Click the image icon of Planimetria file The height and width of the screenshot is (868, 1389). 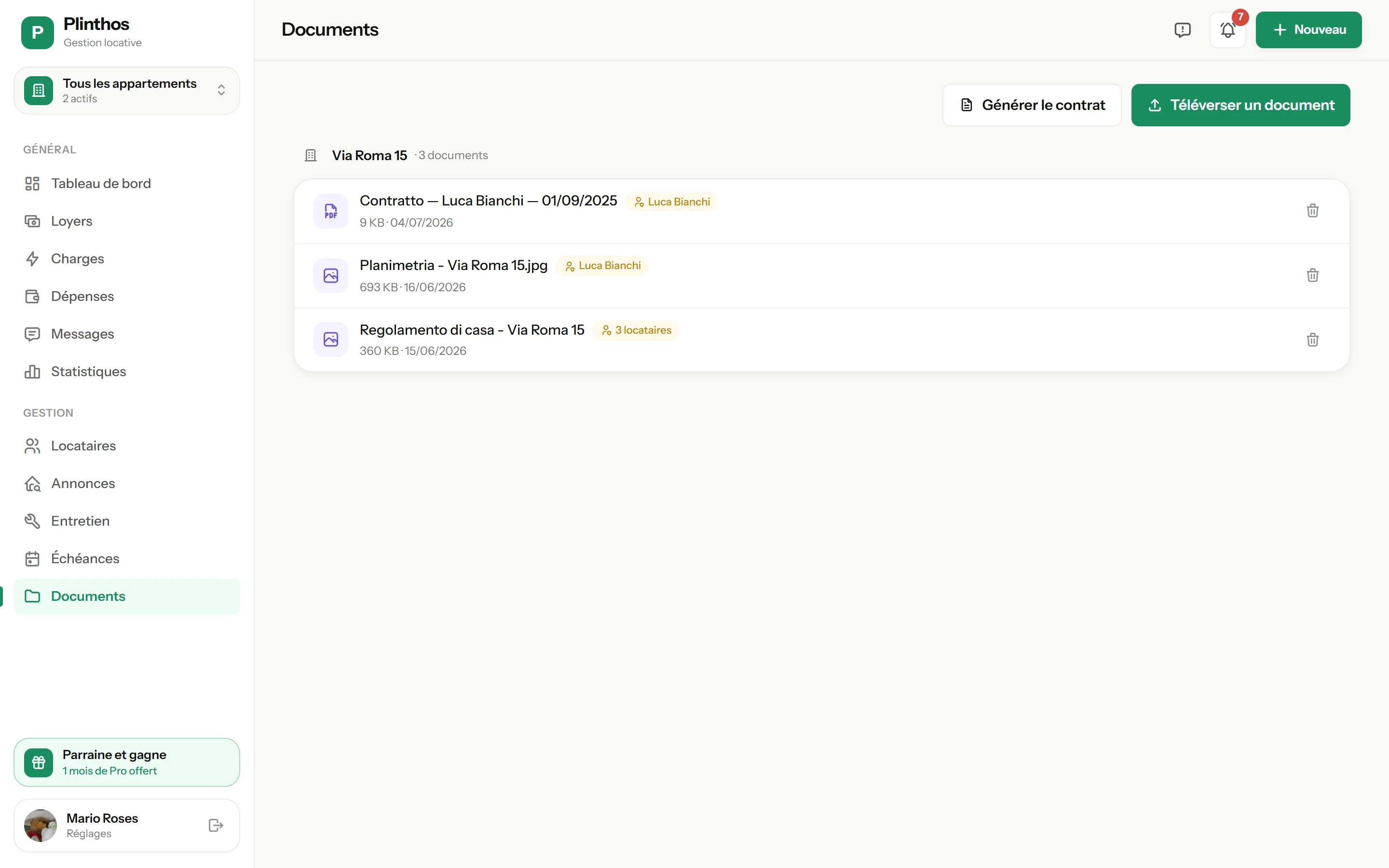click(330, 275)
